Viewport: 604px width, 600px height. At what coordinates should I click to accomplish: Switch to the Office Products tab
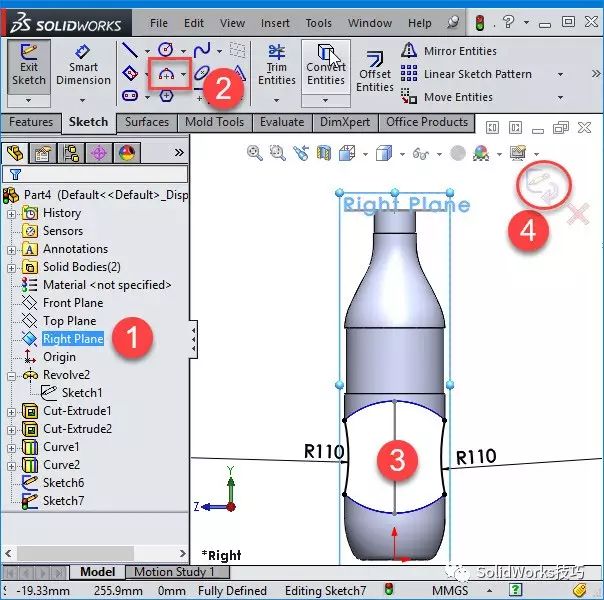pos(427,122)
